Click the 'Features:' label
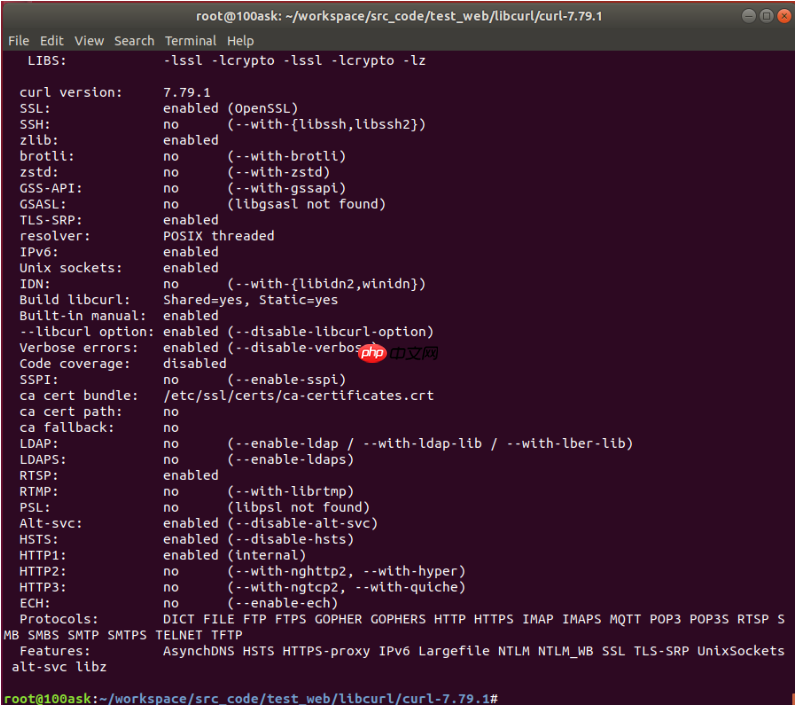 pos(55,651)
